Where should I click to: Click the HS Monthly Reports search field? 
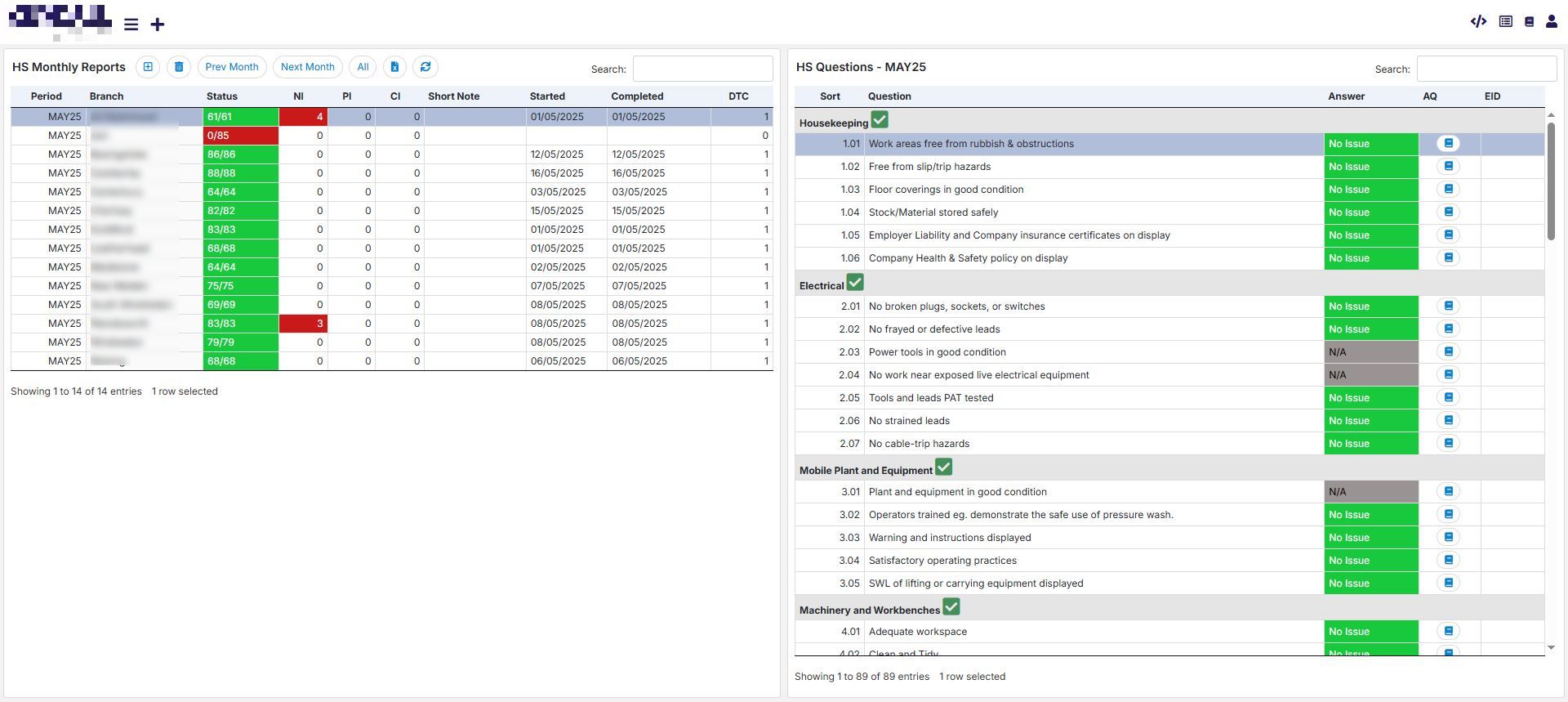coord(702,69)
